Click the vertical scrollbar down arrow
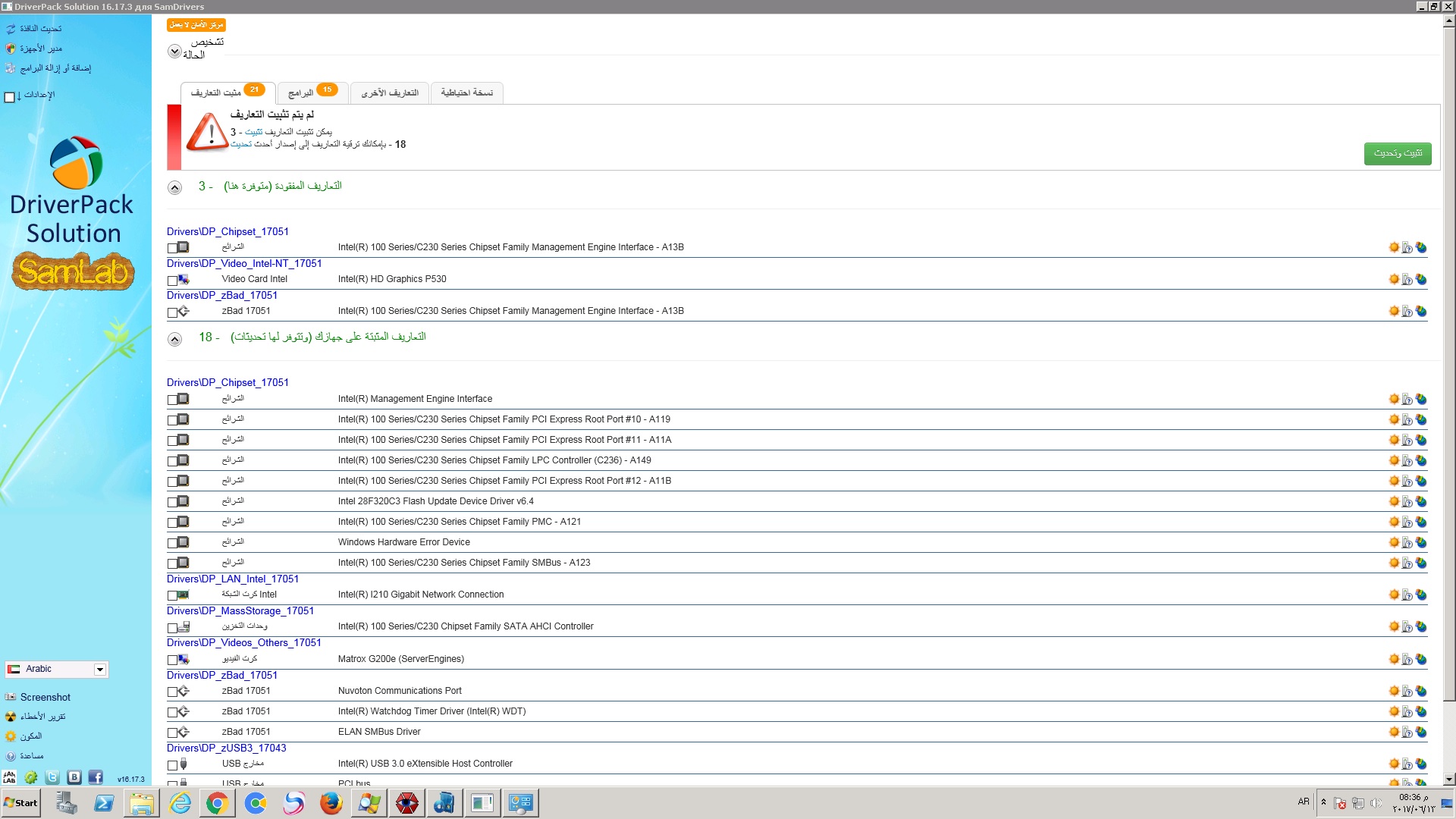This screenshot has width=1456, height=819. pos(1448,779)
